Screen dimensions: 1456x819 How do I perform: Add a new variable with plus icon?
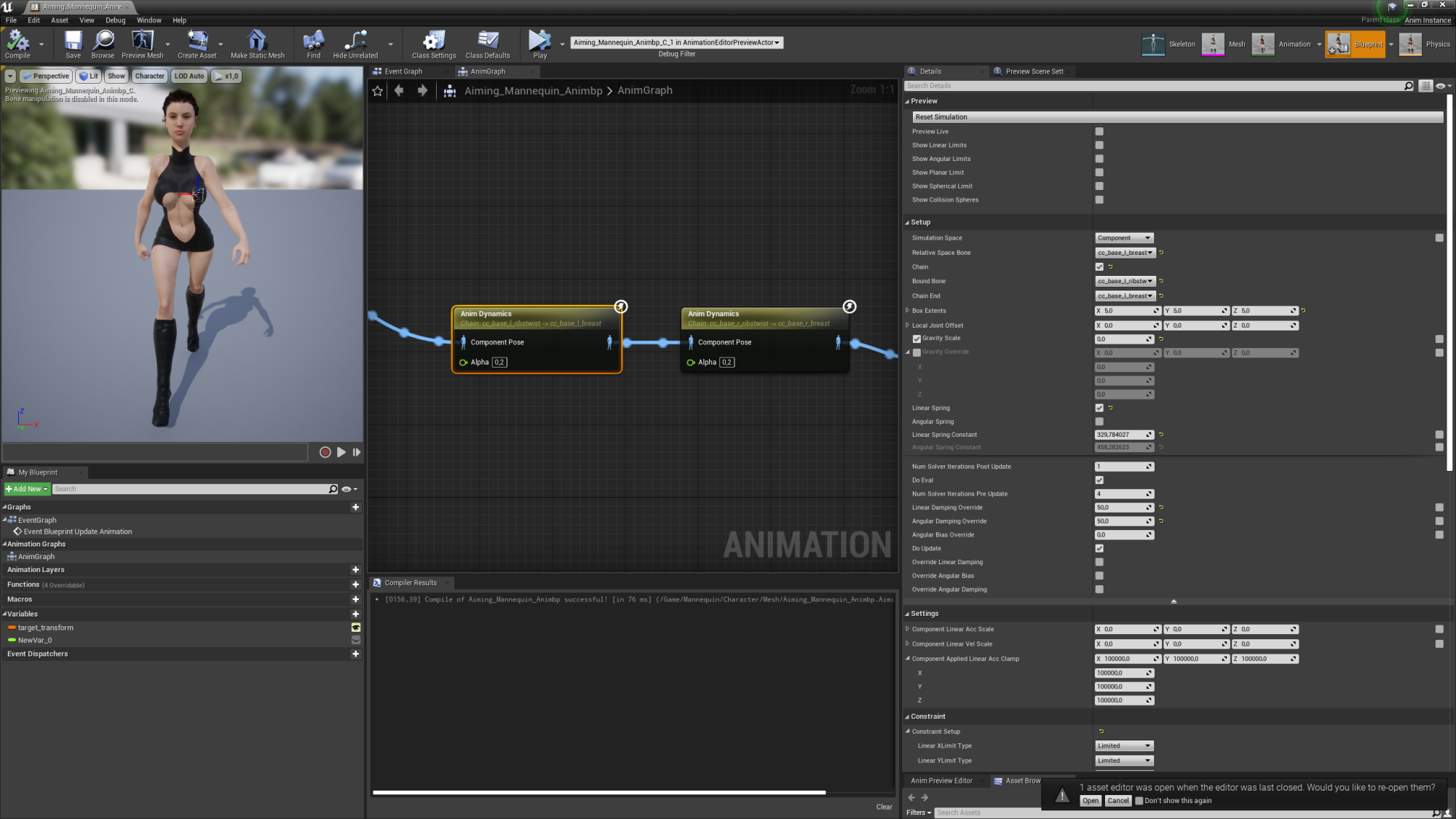click(355, 614)
